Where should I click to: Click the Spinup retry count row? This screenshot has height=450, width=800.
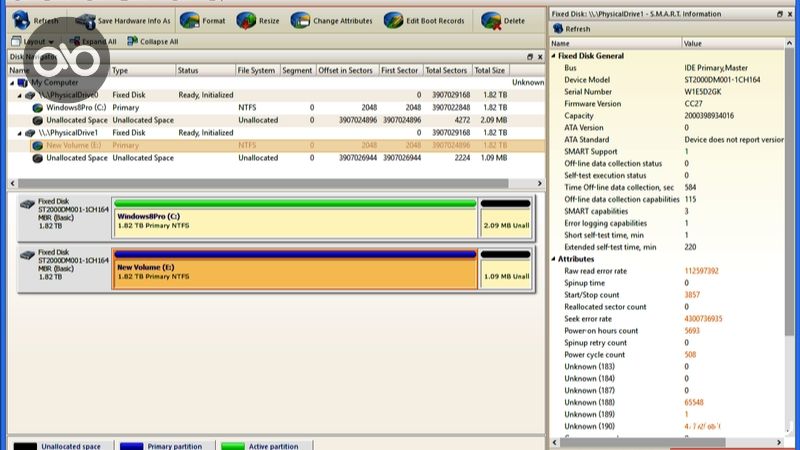point(667,343)
